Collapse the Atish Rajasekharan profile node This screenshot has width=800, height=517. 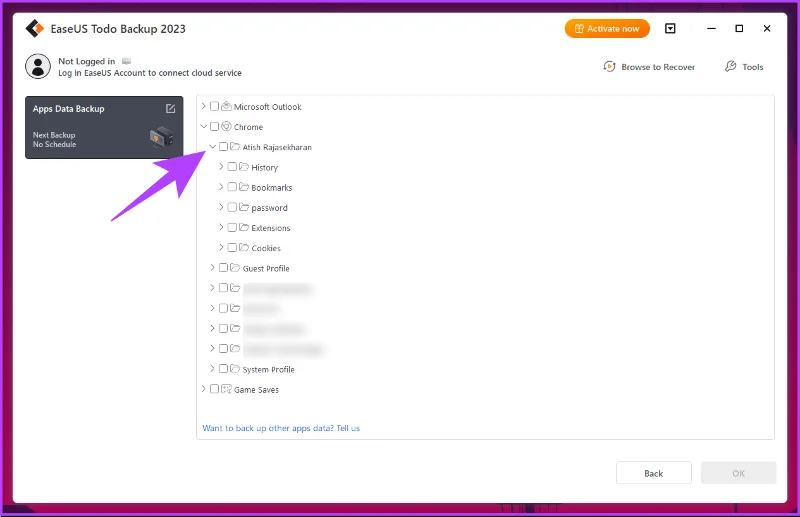[x=212, y=146]
